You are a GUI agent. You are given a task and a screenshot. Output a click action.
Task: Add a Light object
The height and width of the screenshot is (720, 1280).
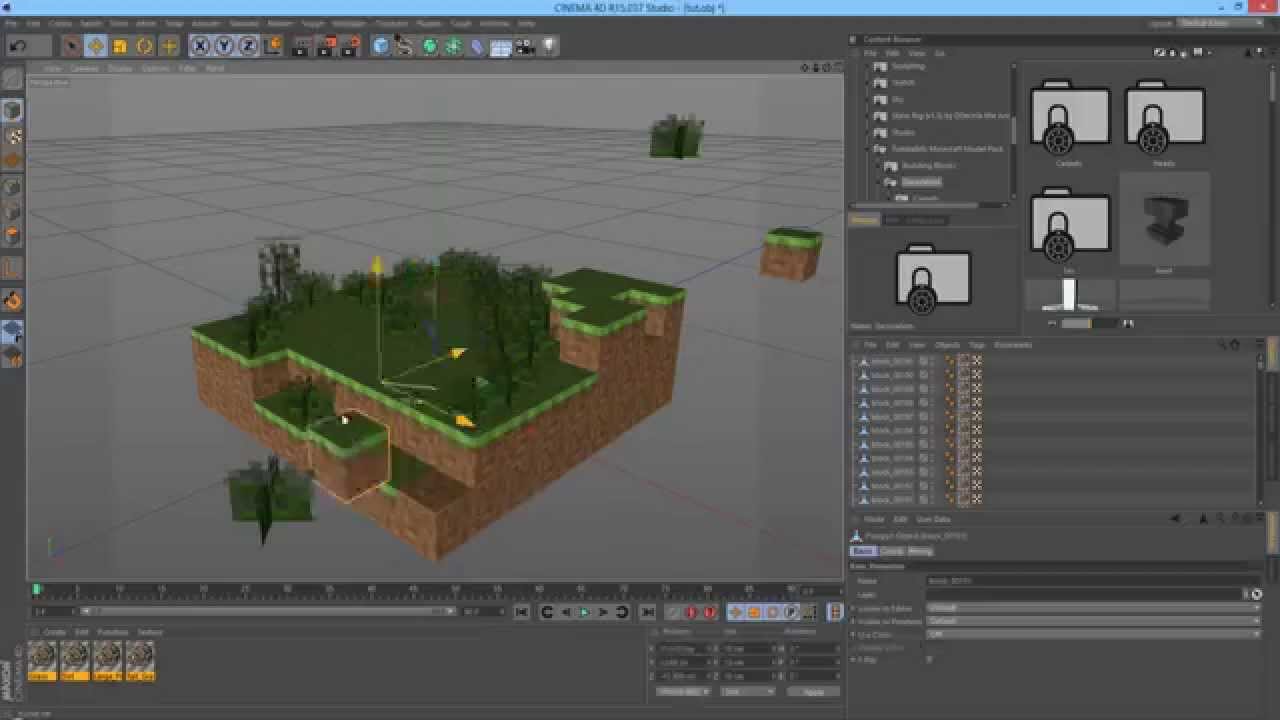coord(549,46)
